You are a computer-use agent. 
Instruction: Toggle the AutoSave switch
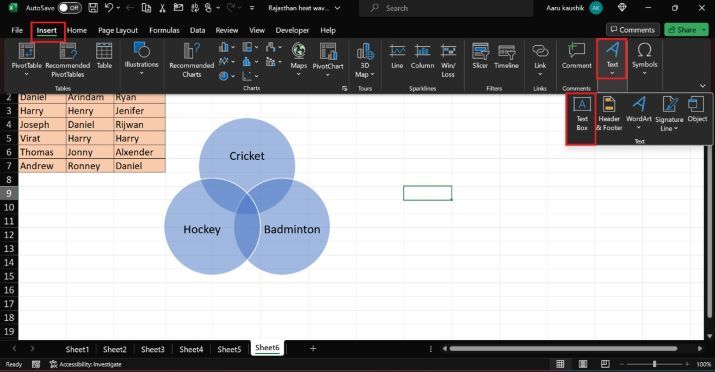(69, 8)
